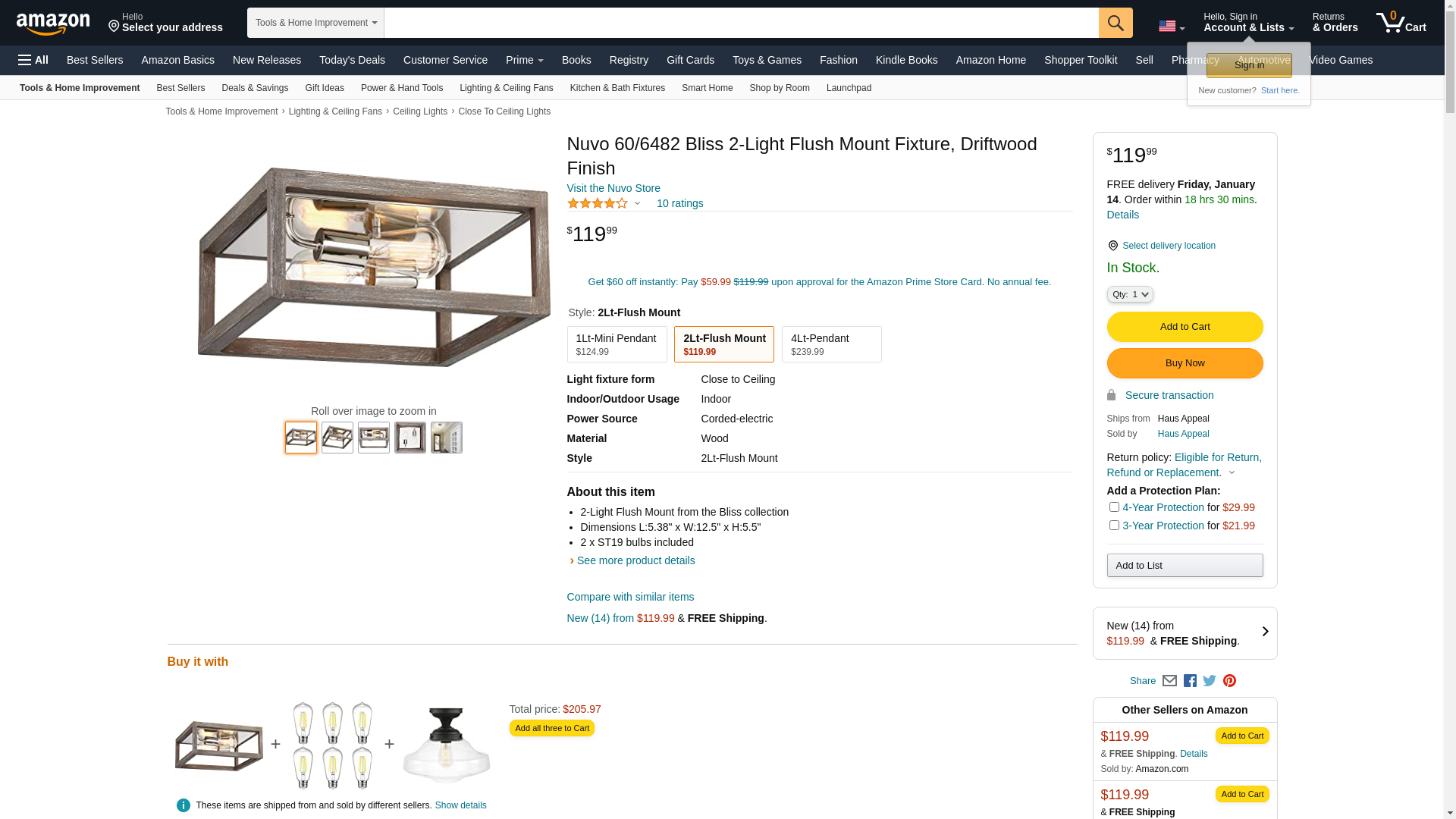This screenshot has width=1456, height=819.
Task: Share via email icon
Action: click(x=1169, y=681)
